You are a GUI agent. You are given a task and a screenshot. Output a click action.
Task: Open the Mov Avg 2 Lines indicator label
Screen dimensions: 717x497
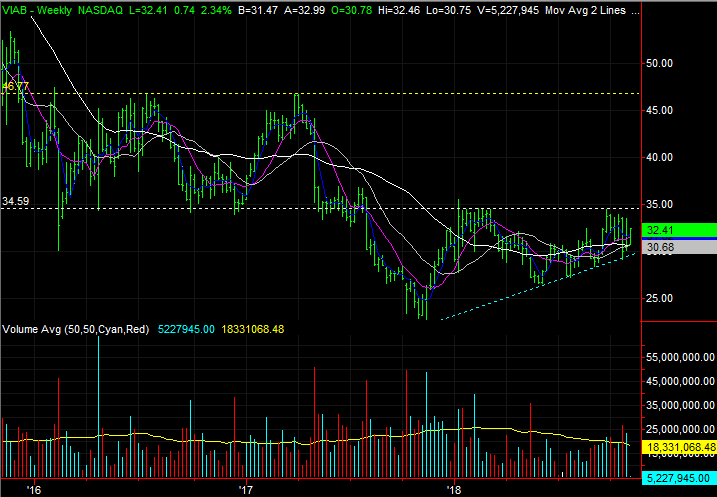tap(585, 10)
